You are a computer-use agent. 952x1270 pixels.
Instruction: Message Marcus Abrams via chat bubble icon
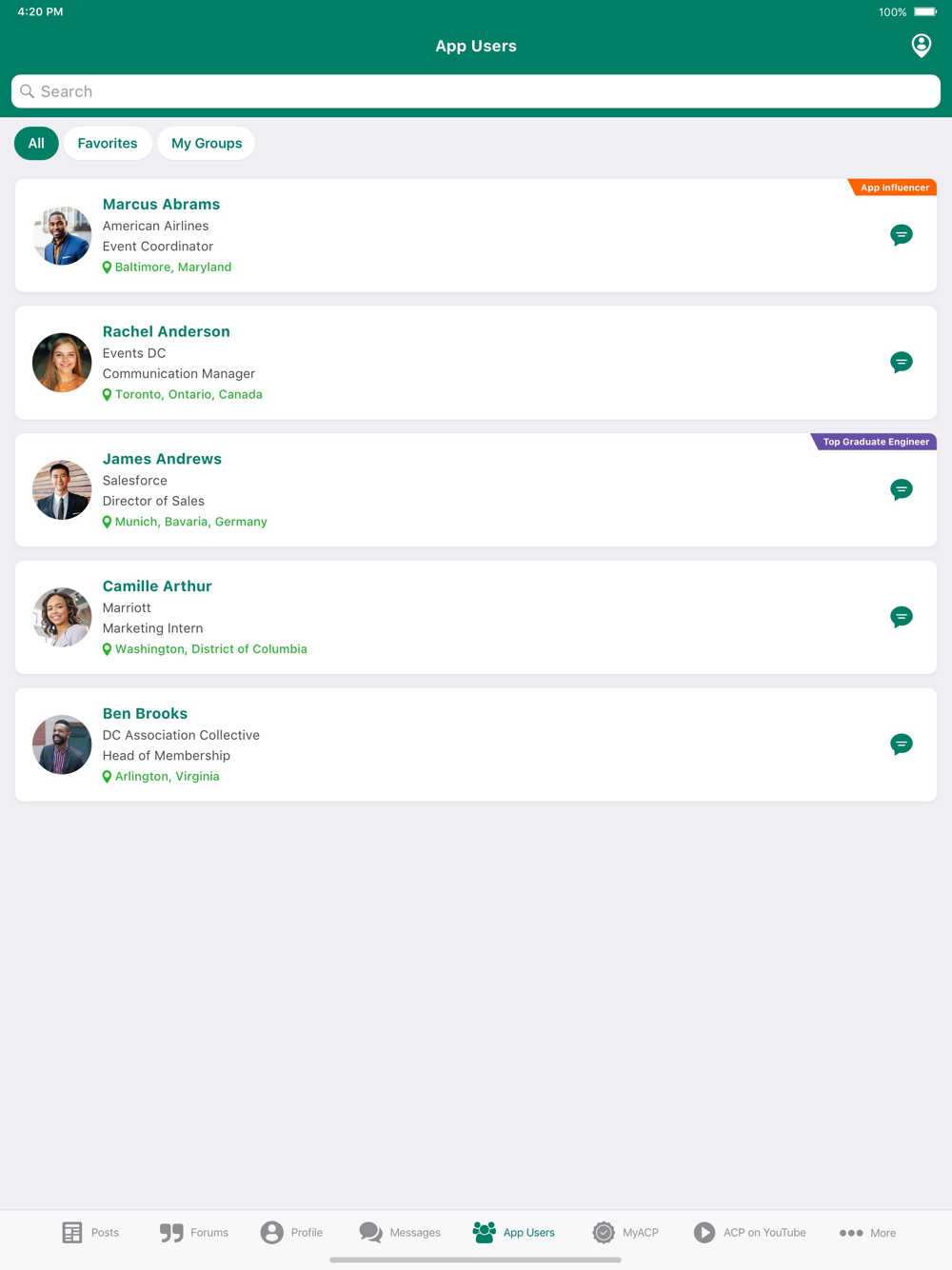(901, 235)
